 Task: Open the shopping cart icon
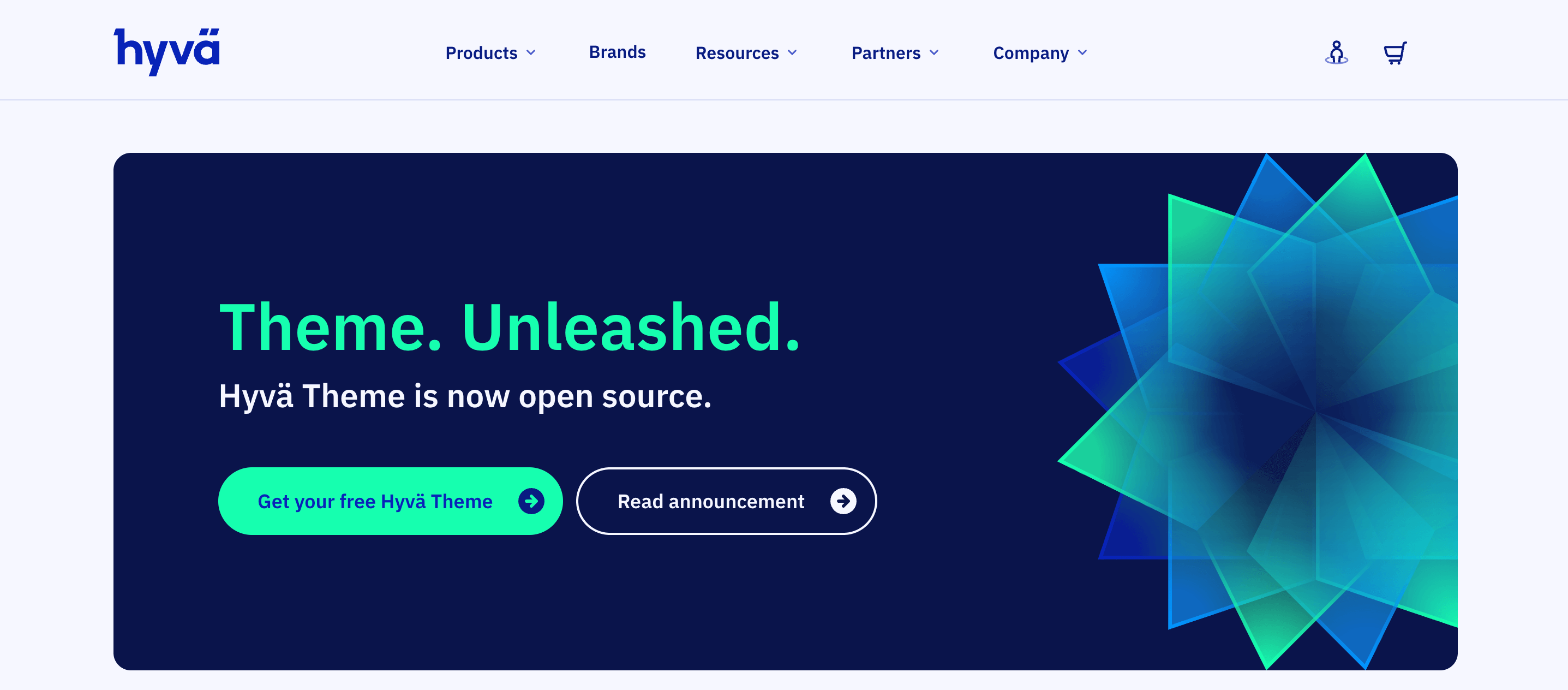click(1395, 53)
